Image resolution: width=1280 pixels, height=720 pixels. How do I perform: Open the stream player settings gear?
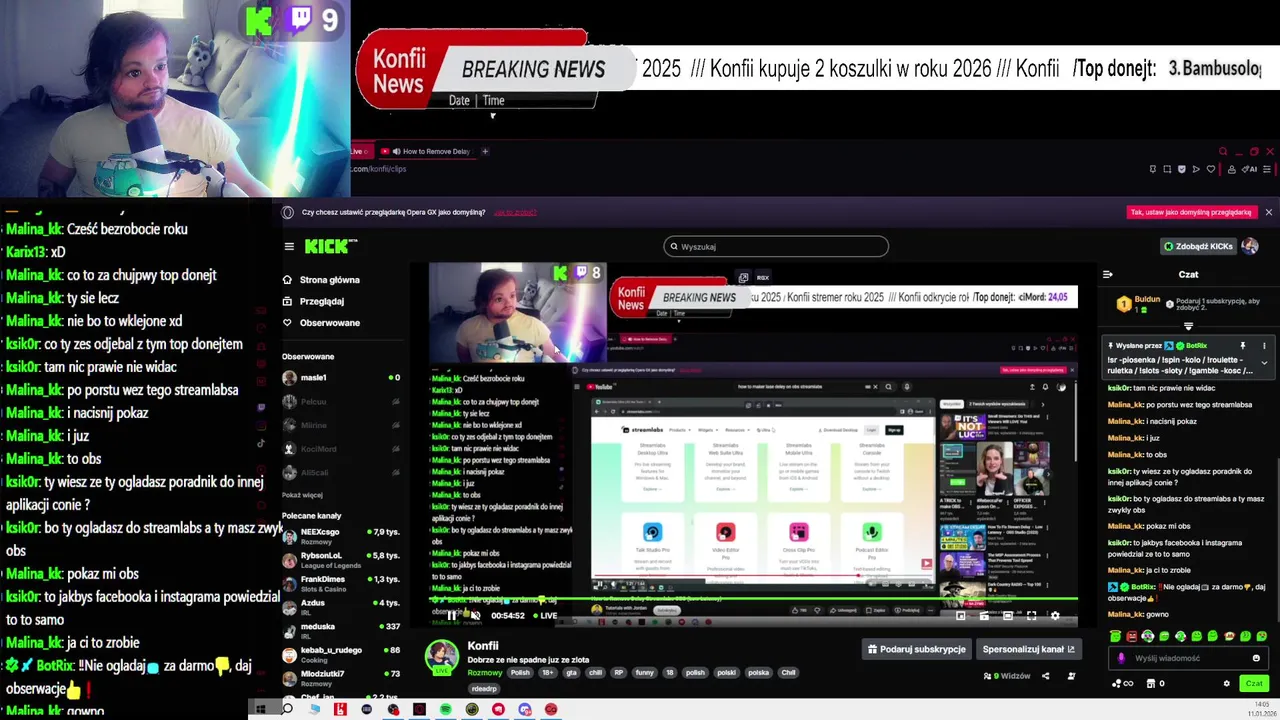coord(1054,616)
